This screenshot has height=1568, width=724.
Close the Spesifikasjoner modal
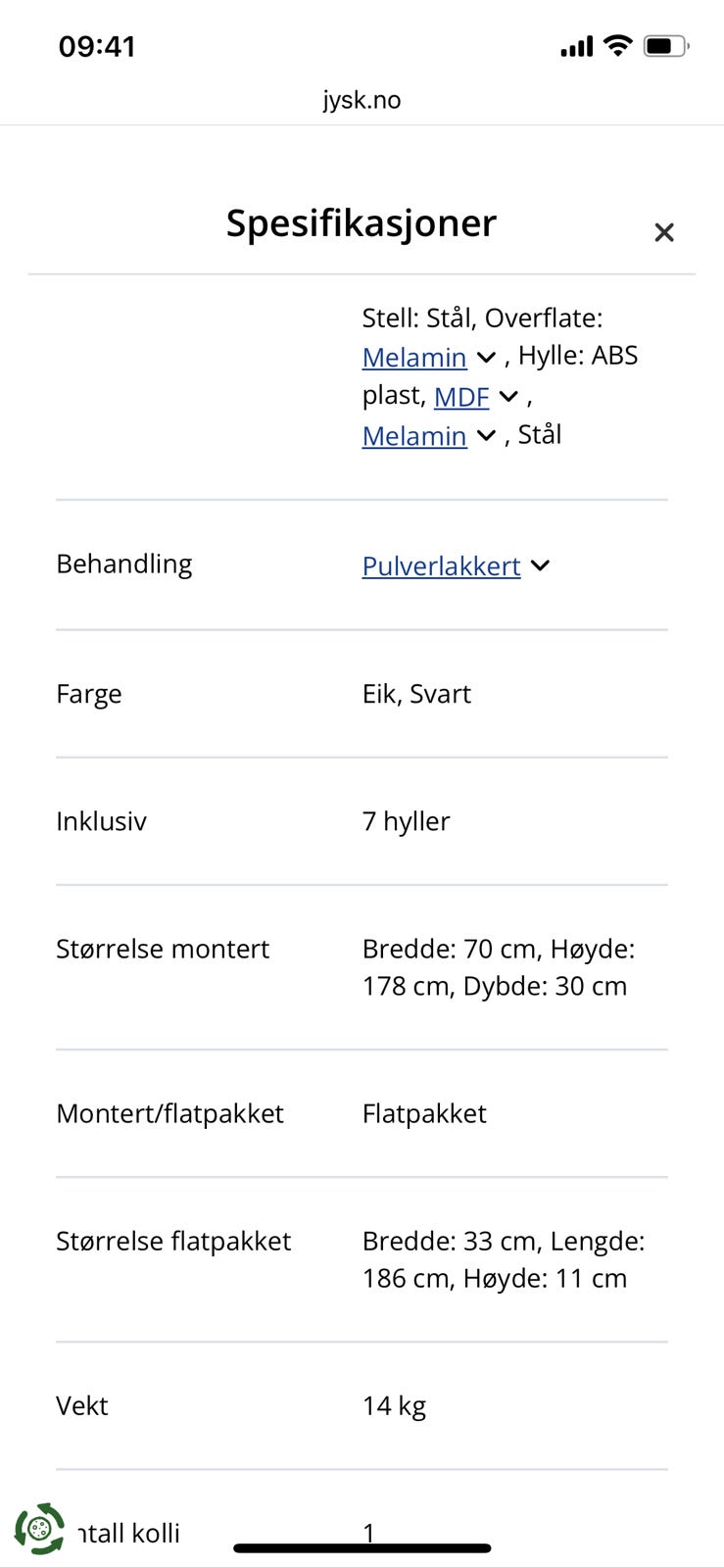point(664,232)
